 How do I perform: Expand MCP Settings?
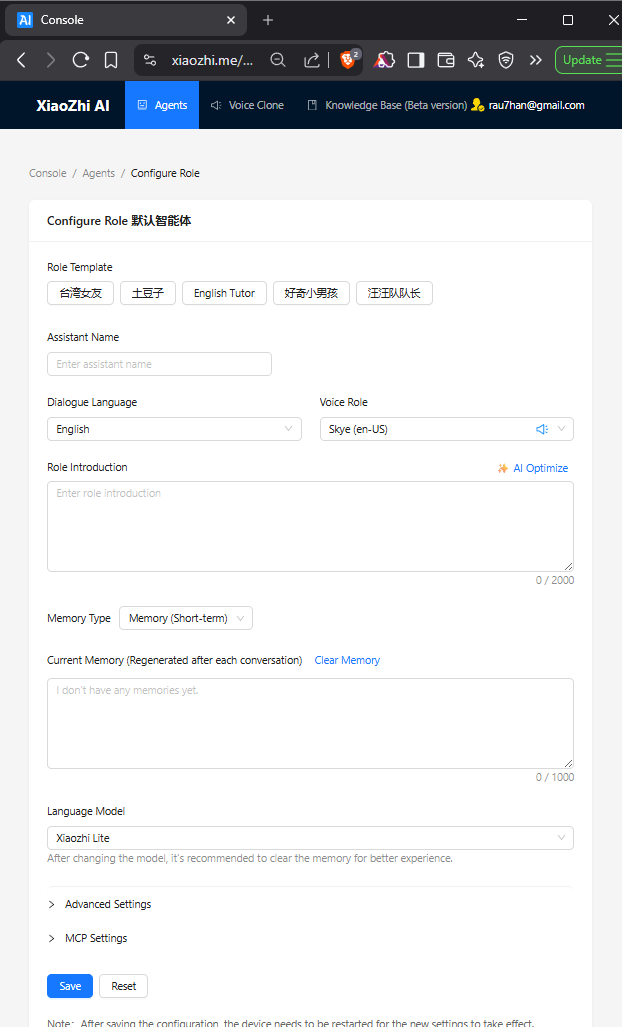[88, 938]
